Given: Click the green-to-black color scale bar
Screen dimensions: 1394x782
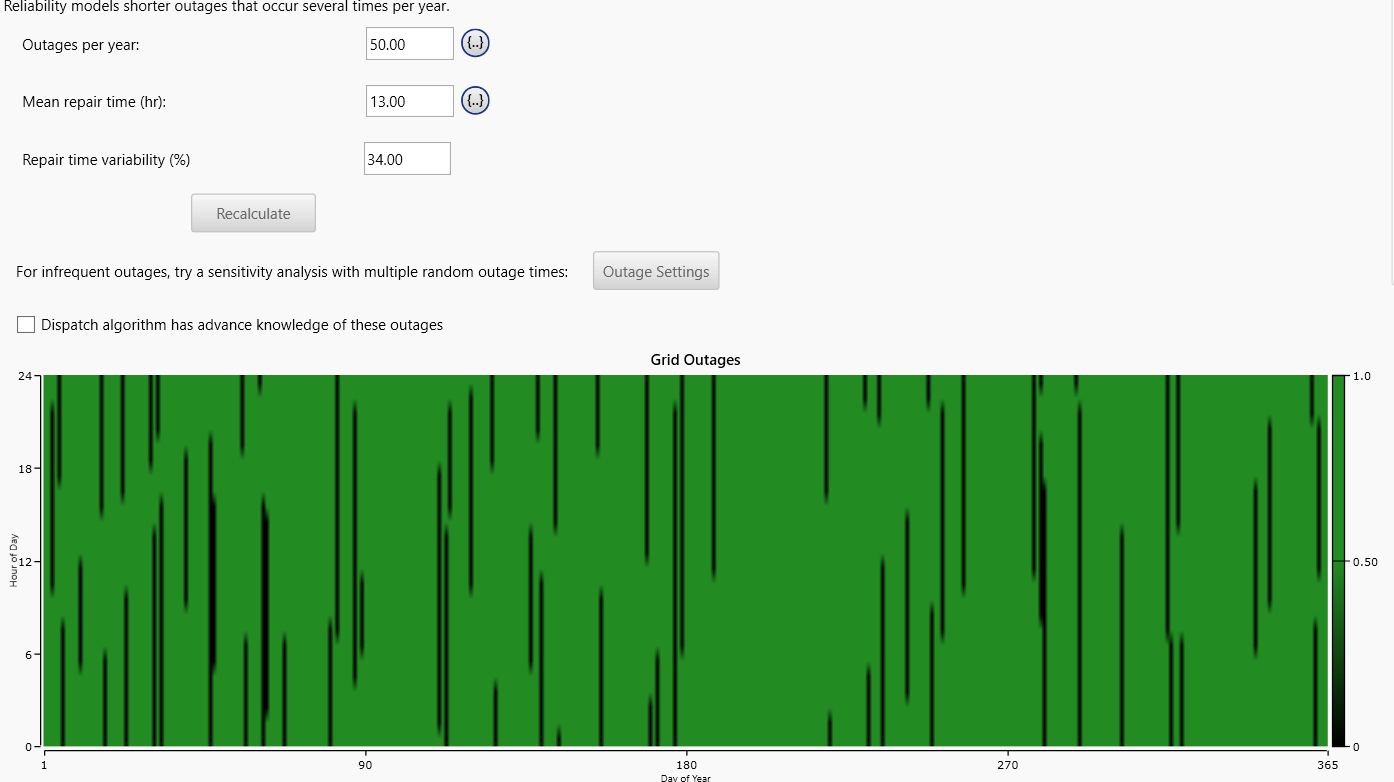Looking at the screenshot, I should pyautogui.click(x=1338, y=560).
